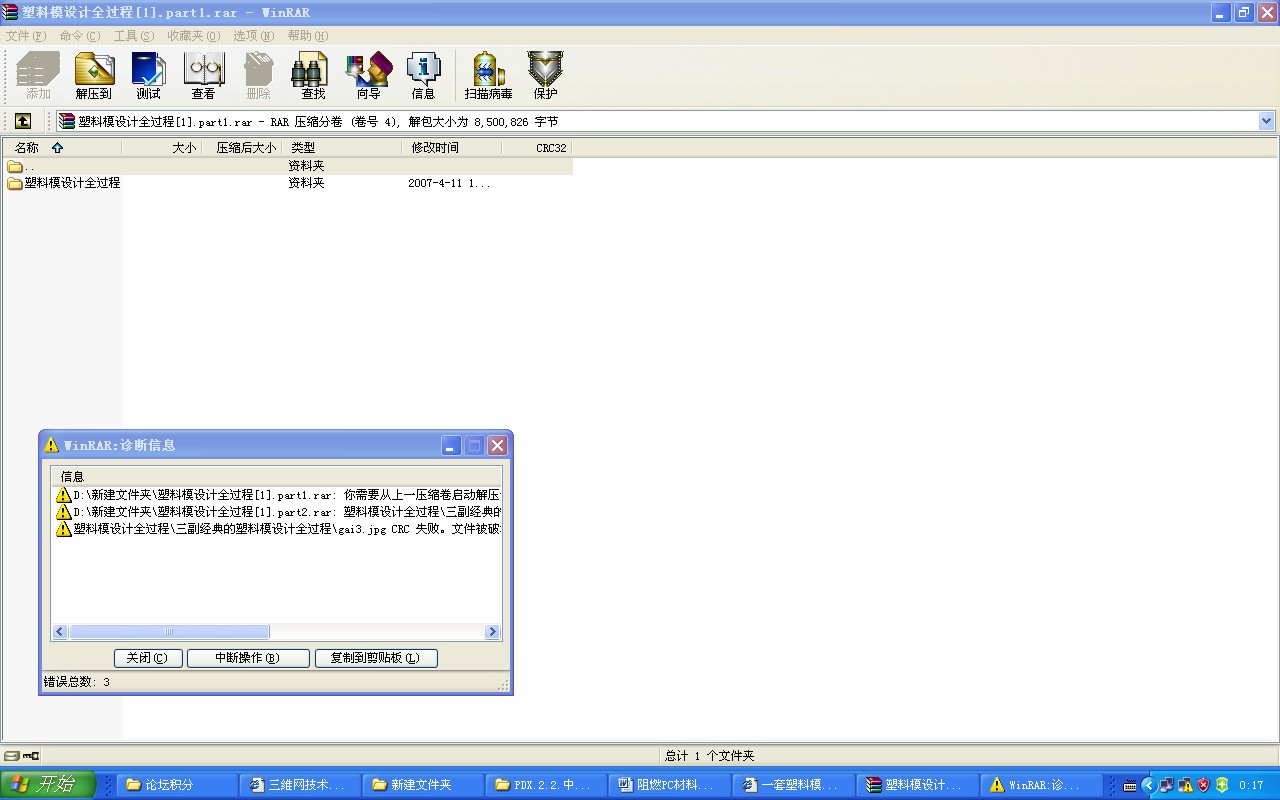Open the 帮助 (Help) menu
This screenshot has width=1280, height=800.
[x=308, y=36]
